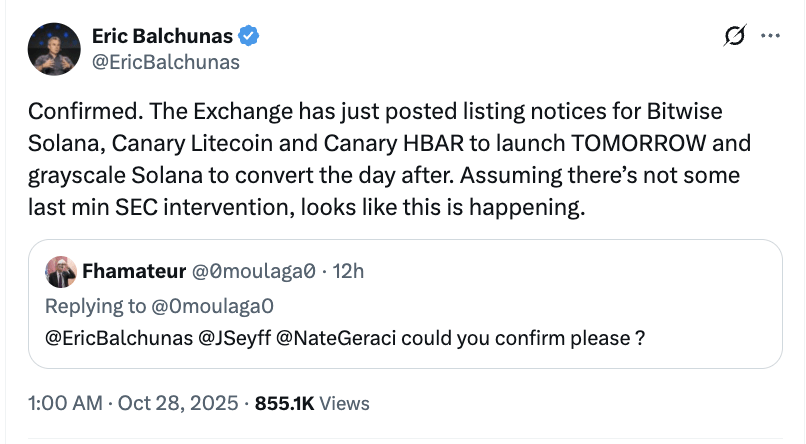View the 855.1K Views count
This screenshot has width=806, height=444.
pos(312,404)
